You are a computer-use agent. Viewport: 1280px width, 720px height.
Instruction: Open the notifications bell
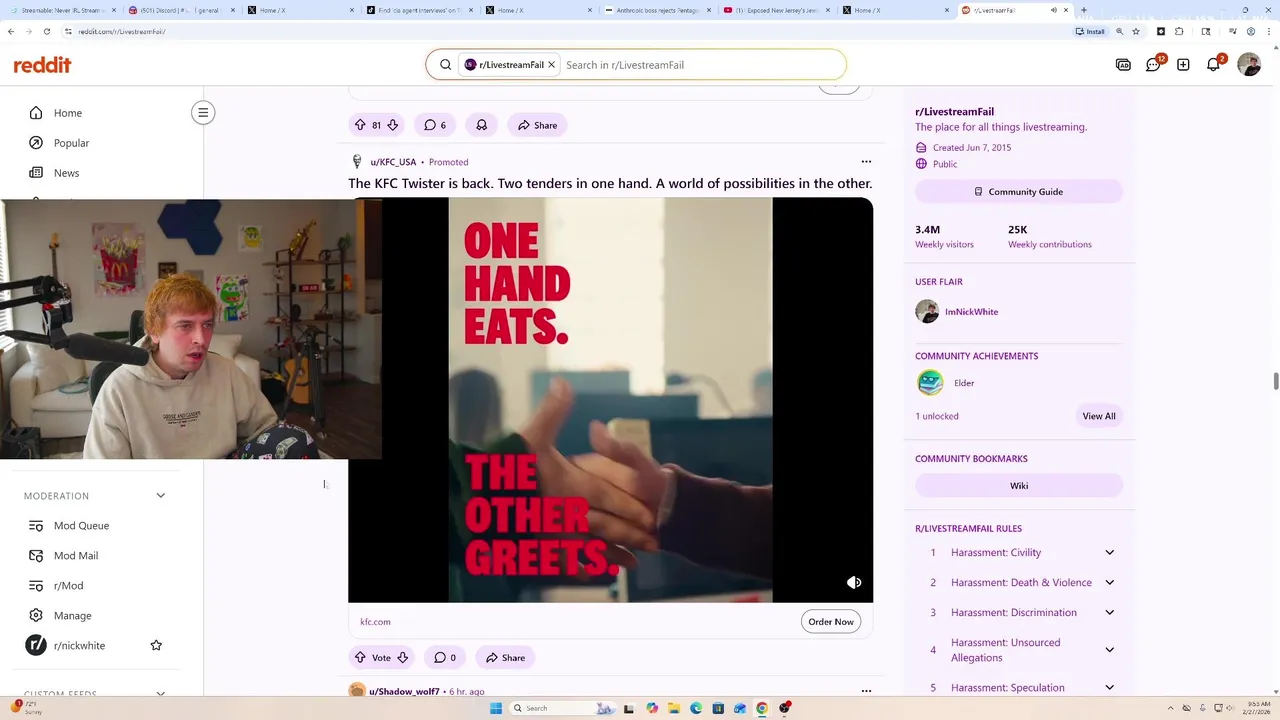pos(1213,65)
